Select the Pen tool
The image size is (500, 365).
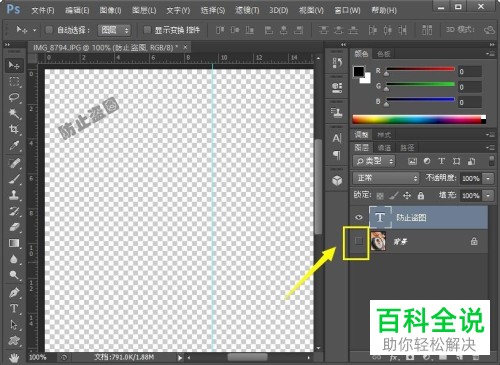(x=14, y=293)
